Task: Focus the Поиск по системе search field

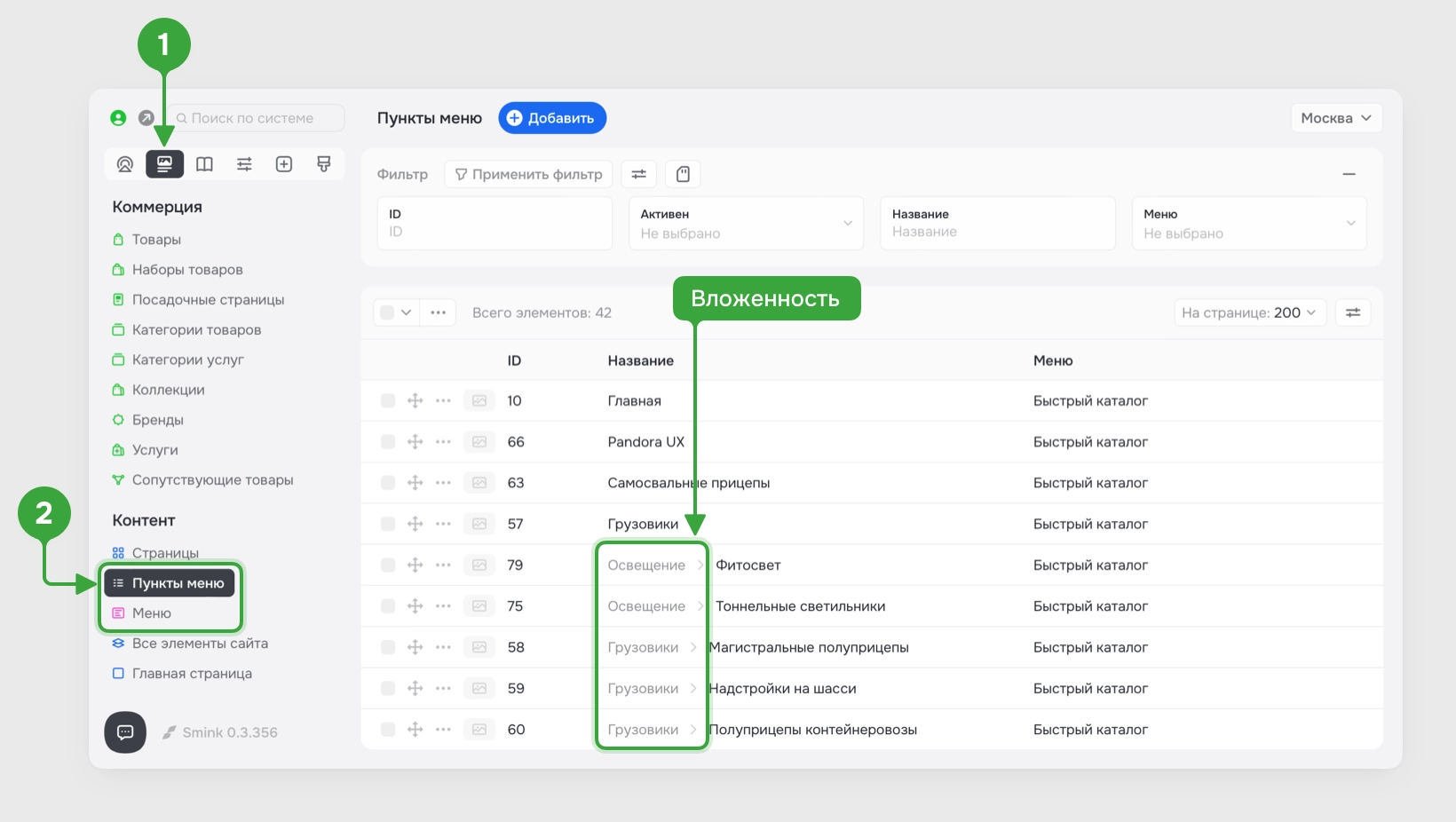Action: [x=256, y=118]
